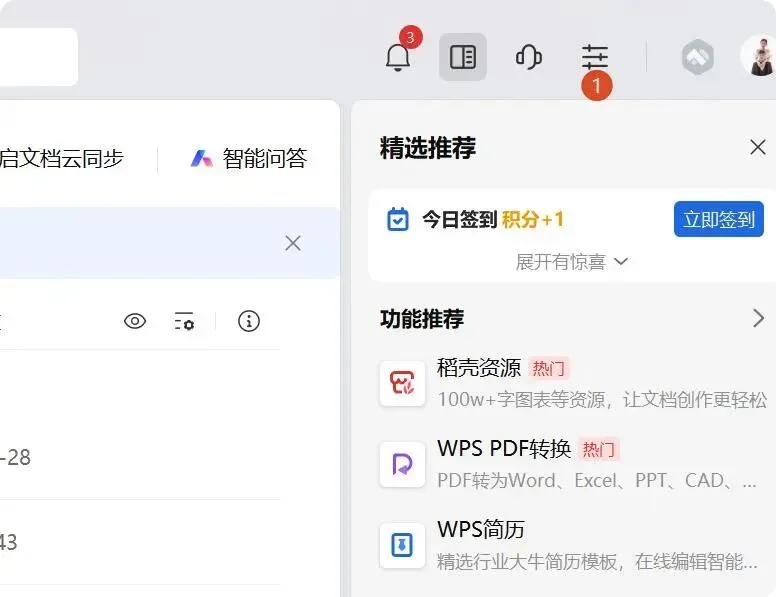Open the info circle icon

pyautogui.click(x=249, y=321)
